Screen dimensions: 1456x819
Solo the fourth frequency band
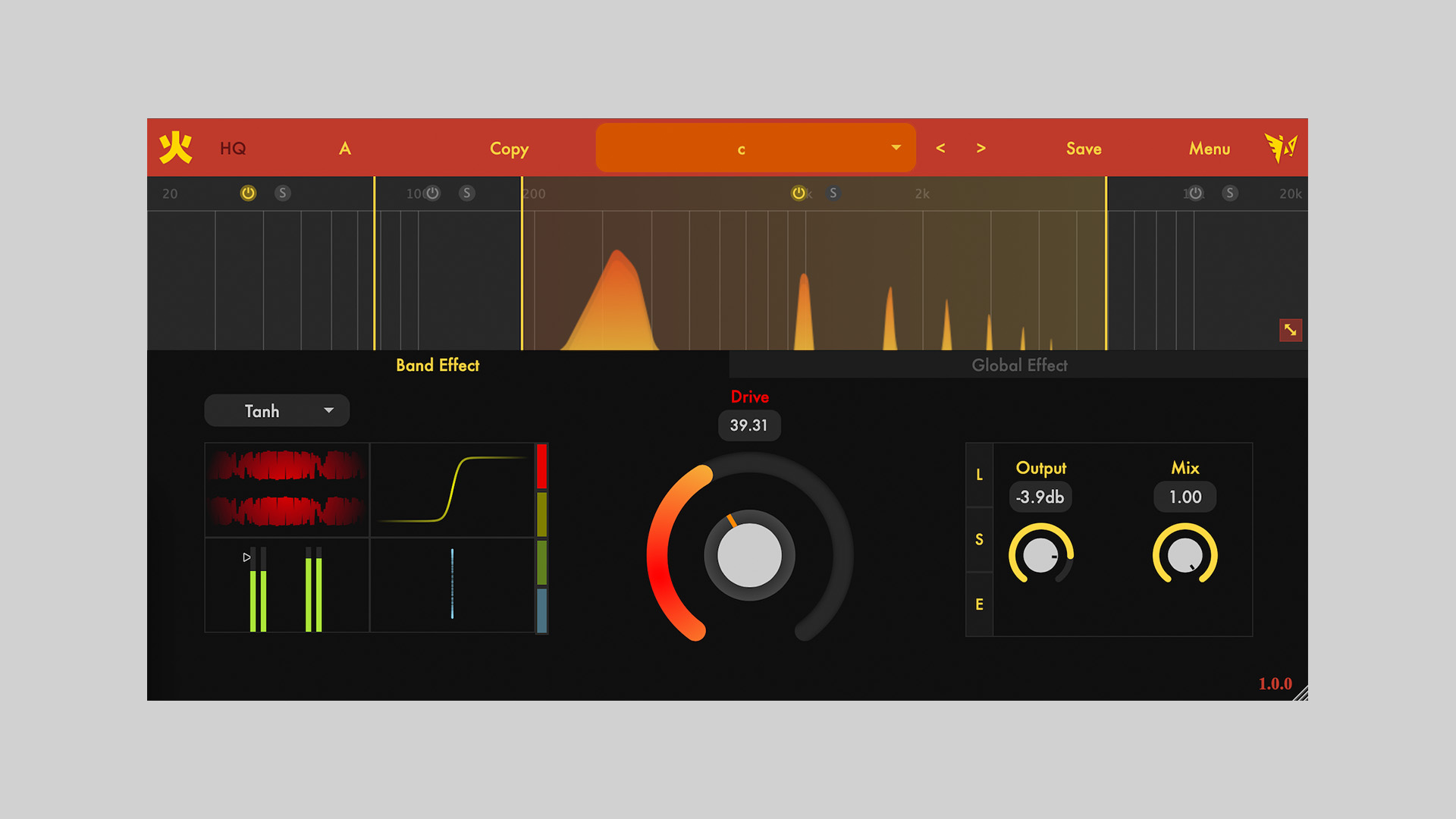[x=1230, y=193]
